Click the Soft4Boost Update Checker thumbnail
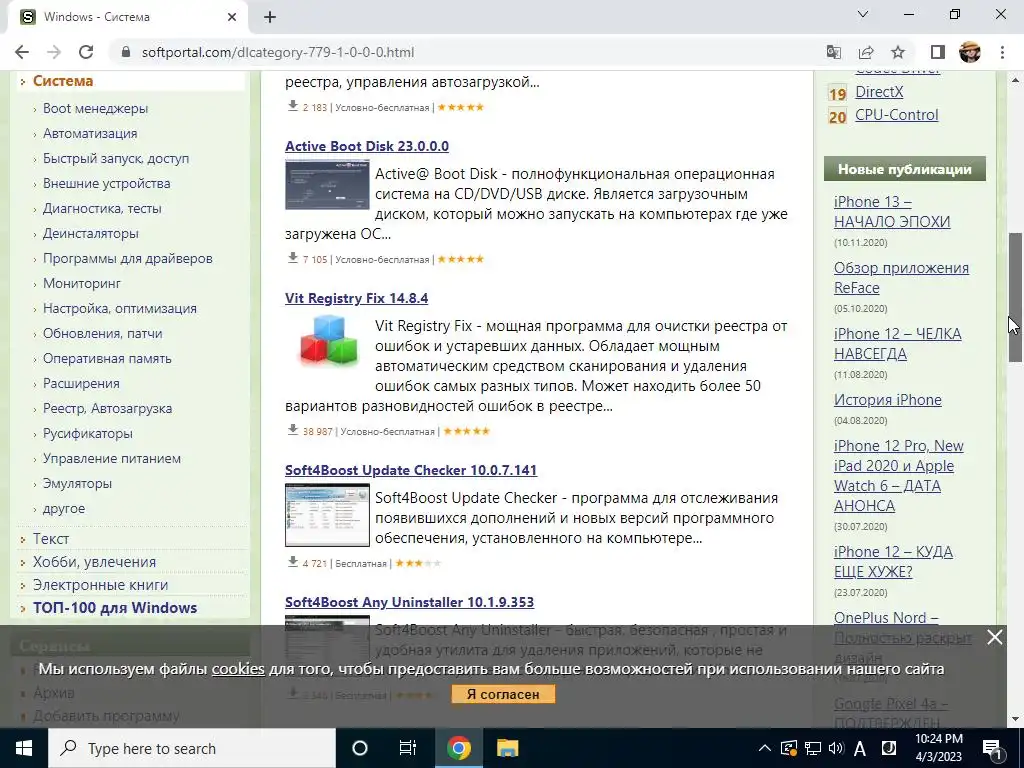Viewport: 1024px width, 768px height. tap(327, 515)
